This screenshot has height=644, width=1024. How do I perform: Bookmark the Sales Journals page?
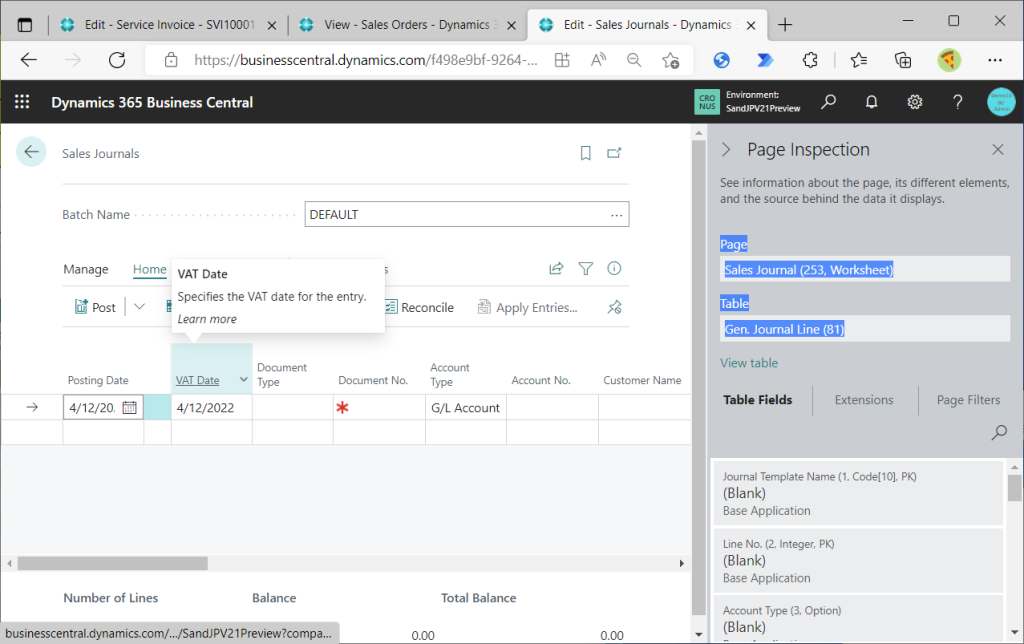(586, 153)
